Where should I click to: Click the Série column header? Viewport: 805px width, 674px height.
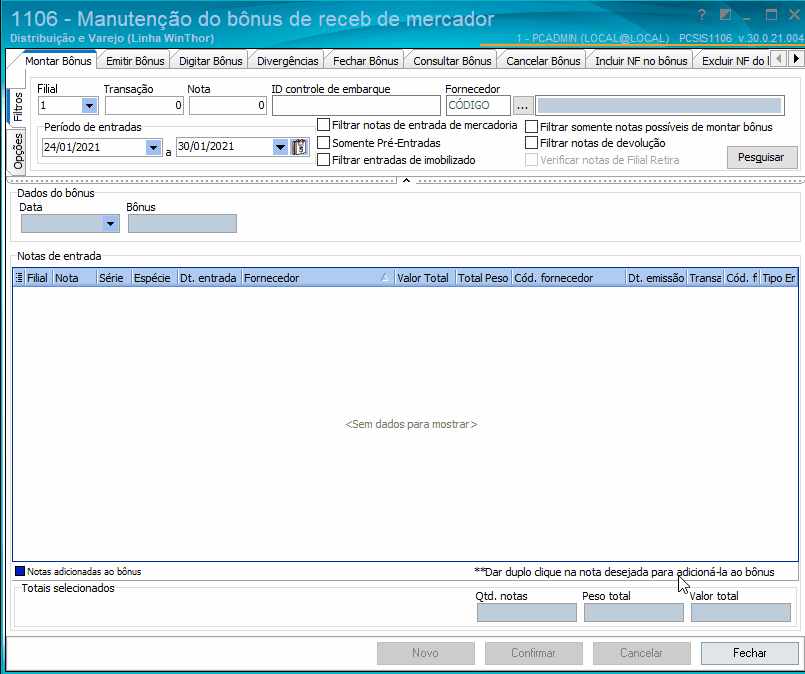(114, 278)
